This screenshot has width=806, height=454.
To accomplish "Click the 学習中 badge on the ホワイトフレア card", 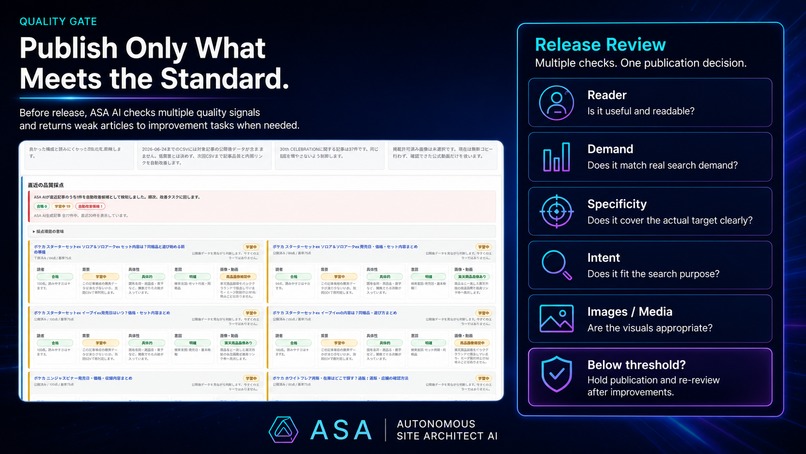I will [x=483, y=378].
